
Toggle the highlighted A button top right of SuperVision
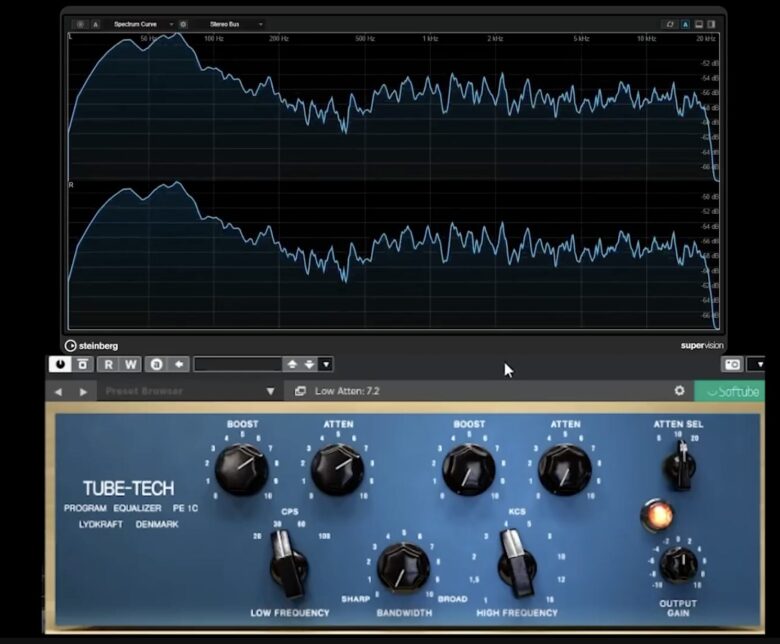point(685,24)
